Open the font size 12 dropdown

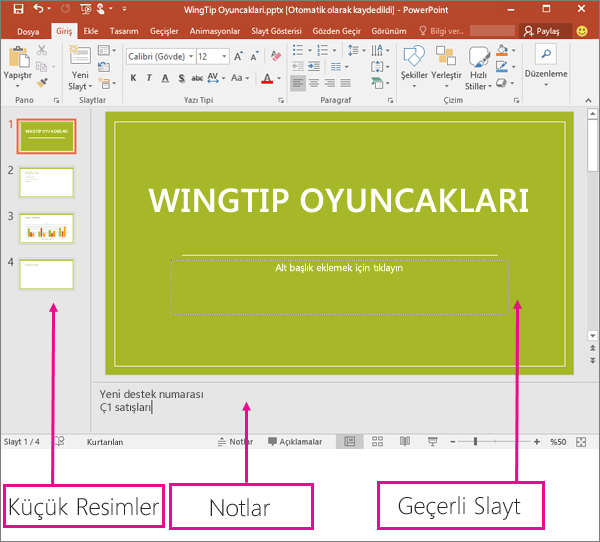(224, 57)
